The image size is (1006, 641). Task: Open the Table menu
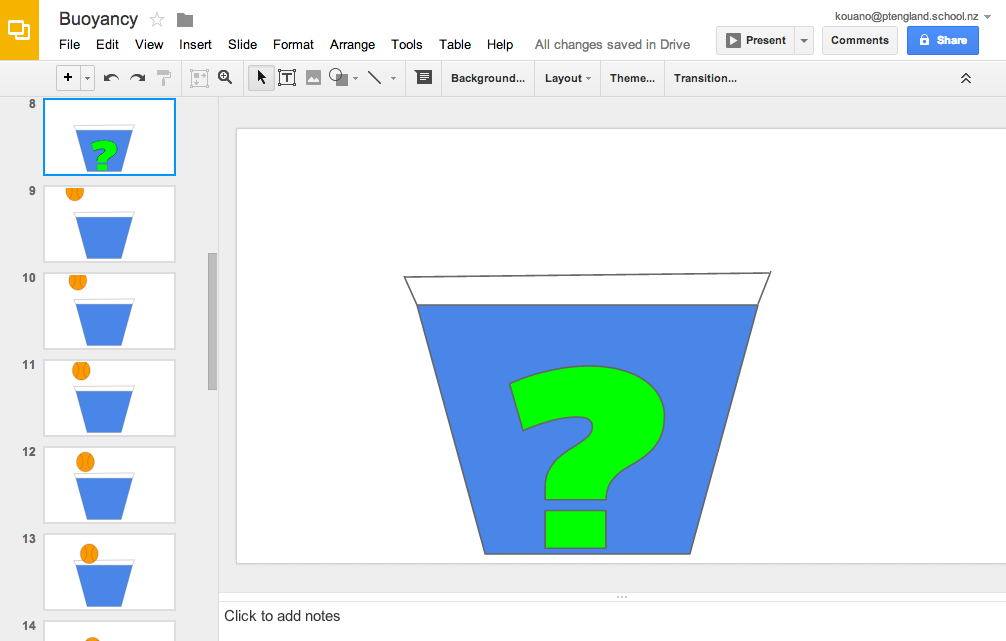tap(455, 44)
